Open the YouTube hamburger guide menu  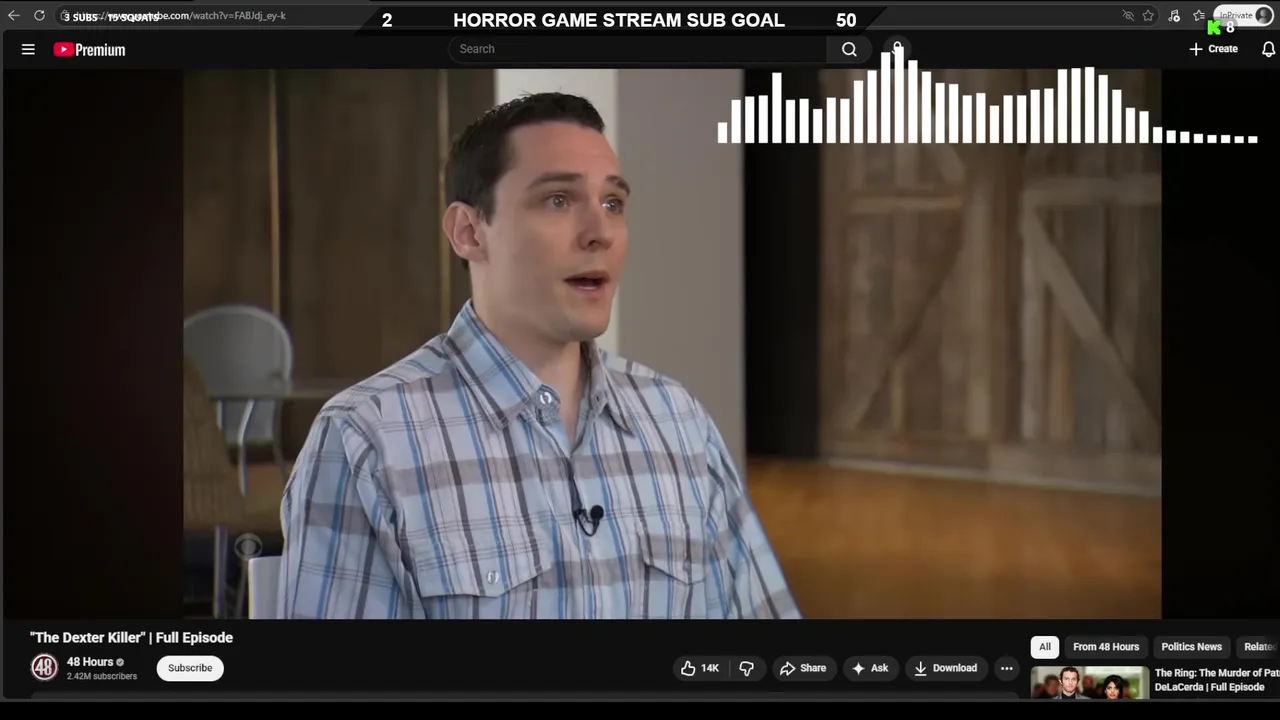pos(28,49)
